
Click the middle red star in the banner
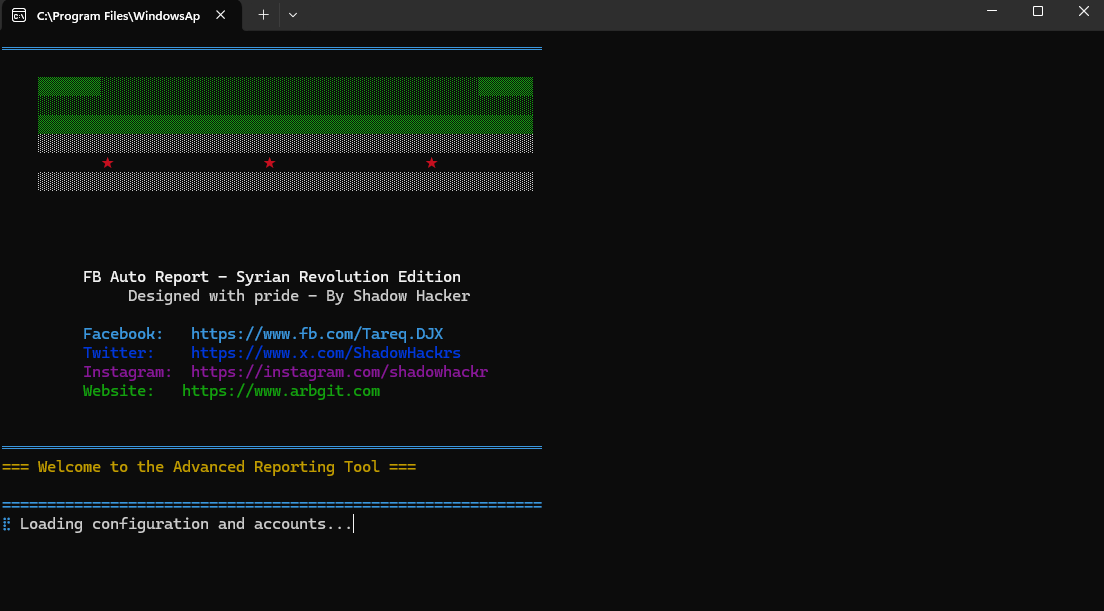[x=269, y=163]
